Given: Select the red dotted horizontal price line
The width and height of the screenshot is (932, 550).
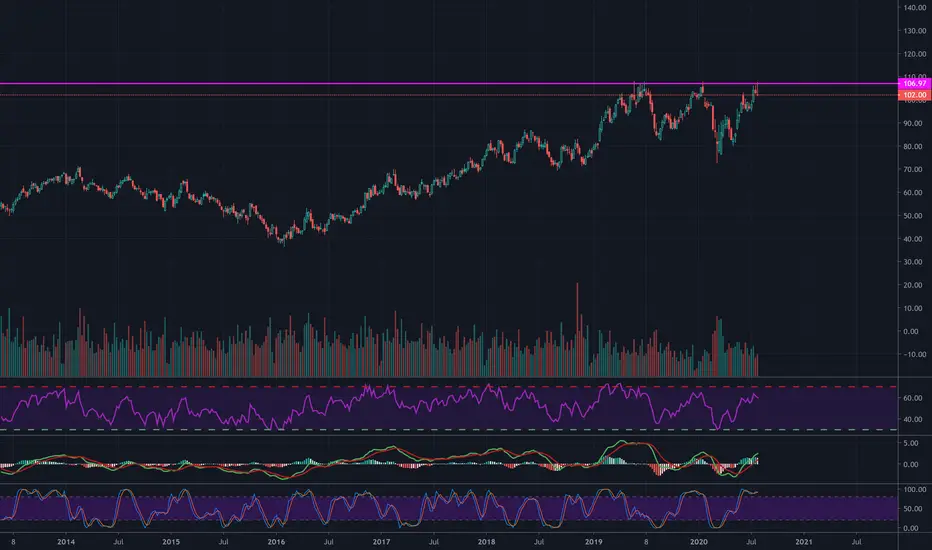Looking at the screenshot, I should 449,95.
